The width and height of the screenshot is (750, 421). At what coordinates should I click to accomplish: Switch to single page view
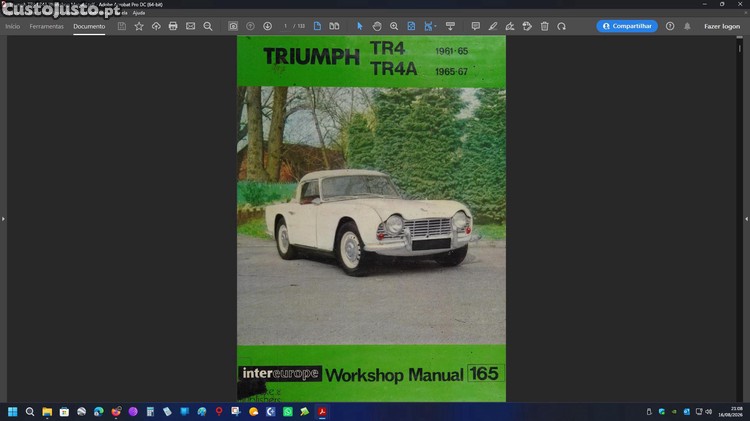[x=317, y=26]
